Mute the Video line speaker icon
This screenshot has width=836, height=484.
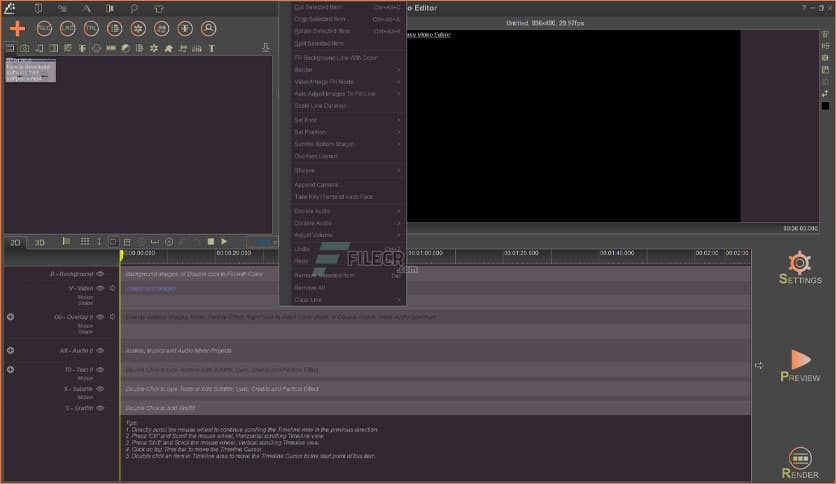point(112,288)
